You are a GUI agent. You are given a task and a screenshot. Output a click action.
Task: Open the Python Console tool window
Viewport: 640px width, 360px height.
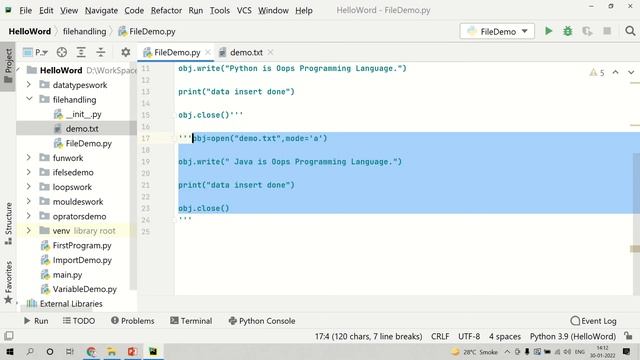(x=262, y=321)
